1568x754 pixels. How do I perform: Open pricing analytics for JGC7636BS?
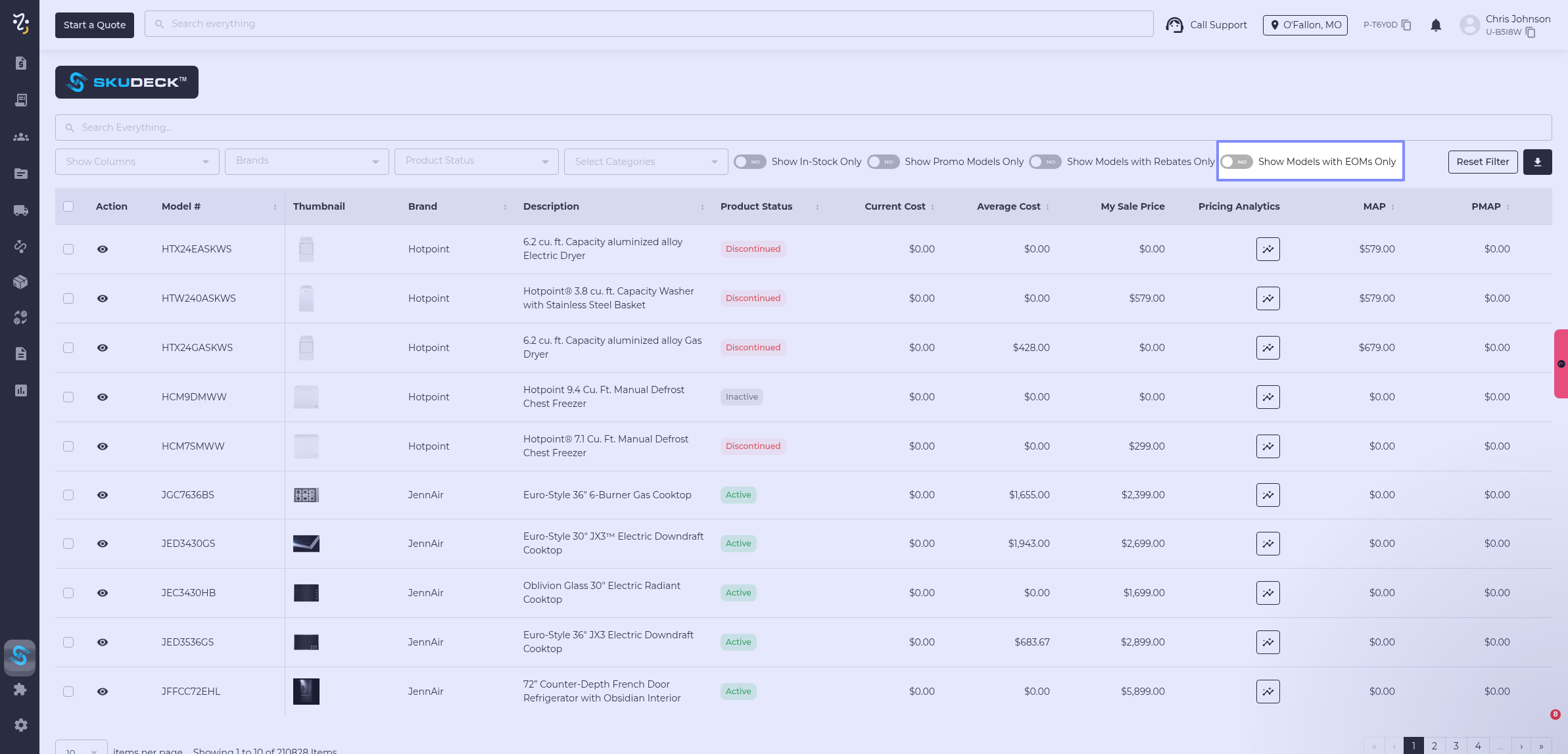(x=1268, y=495)
